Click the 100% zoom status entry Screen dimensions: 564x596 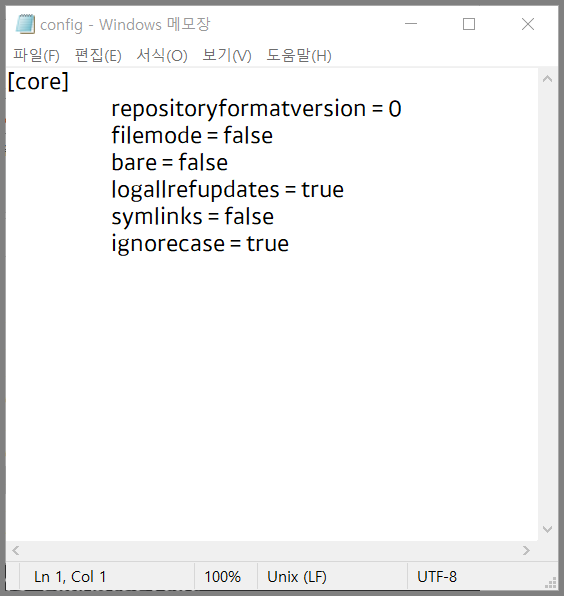223,577
